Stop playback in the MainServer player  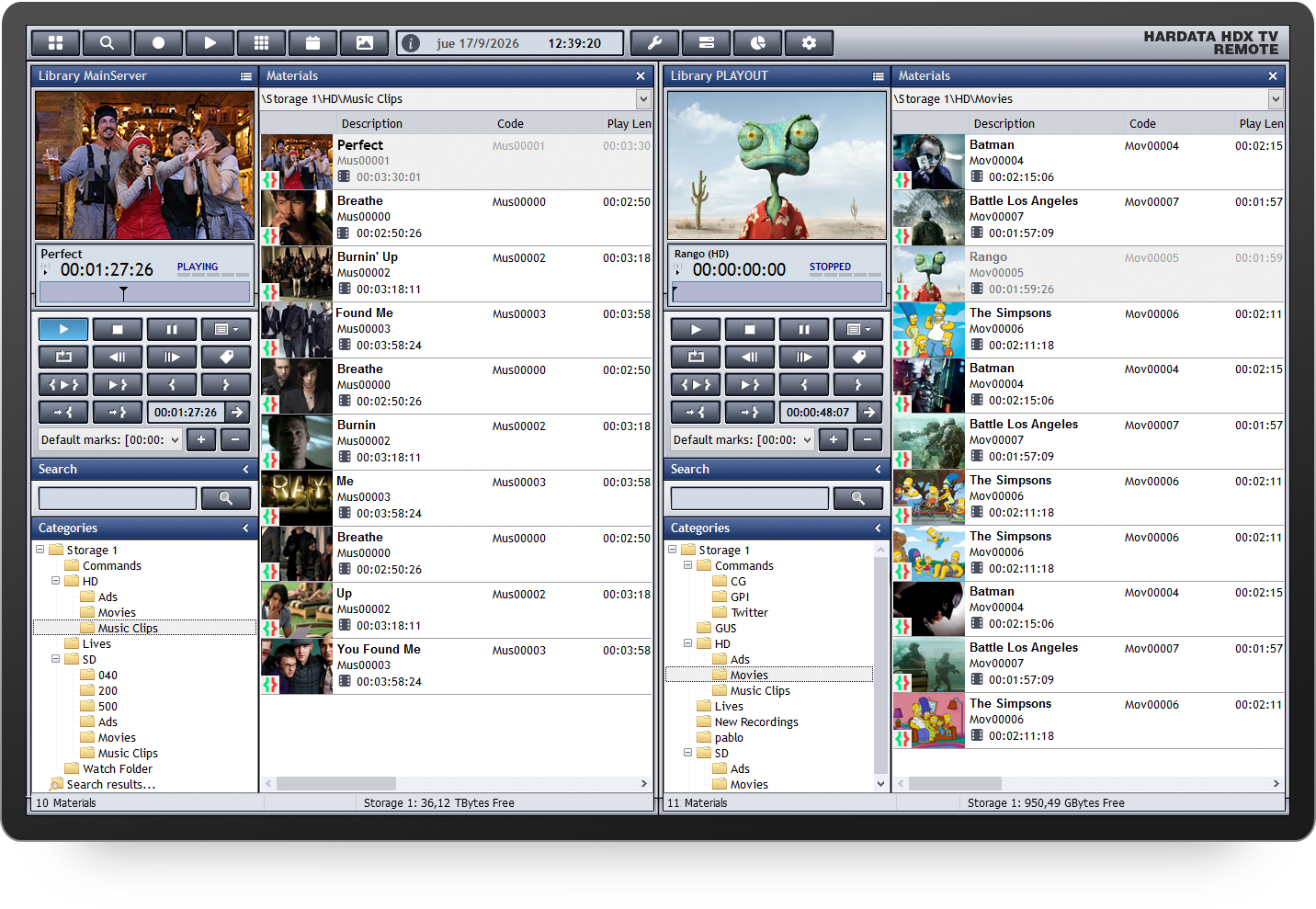pos(118,329)
